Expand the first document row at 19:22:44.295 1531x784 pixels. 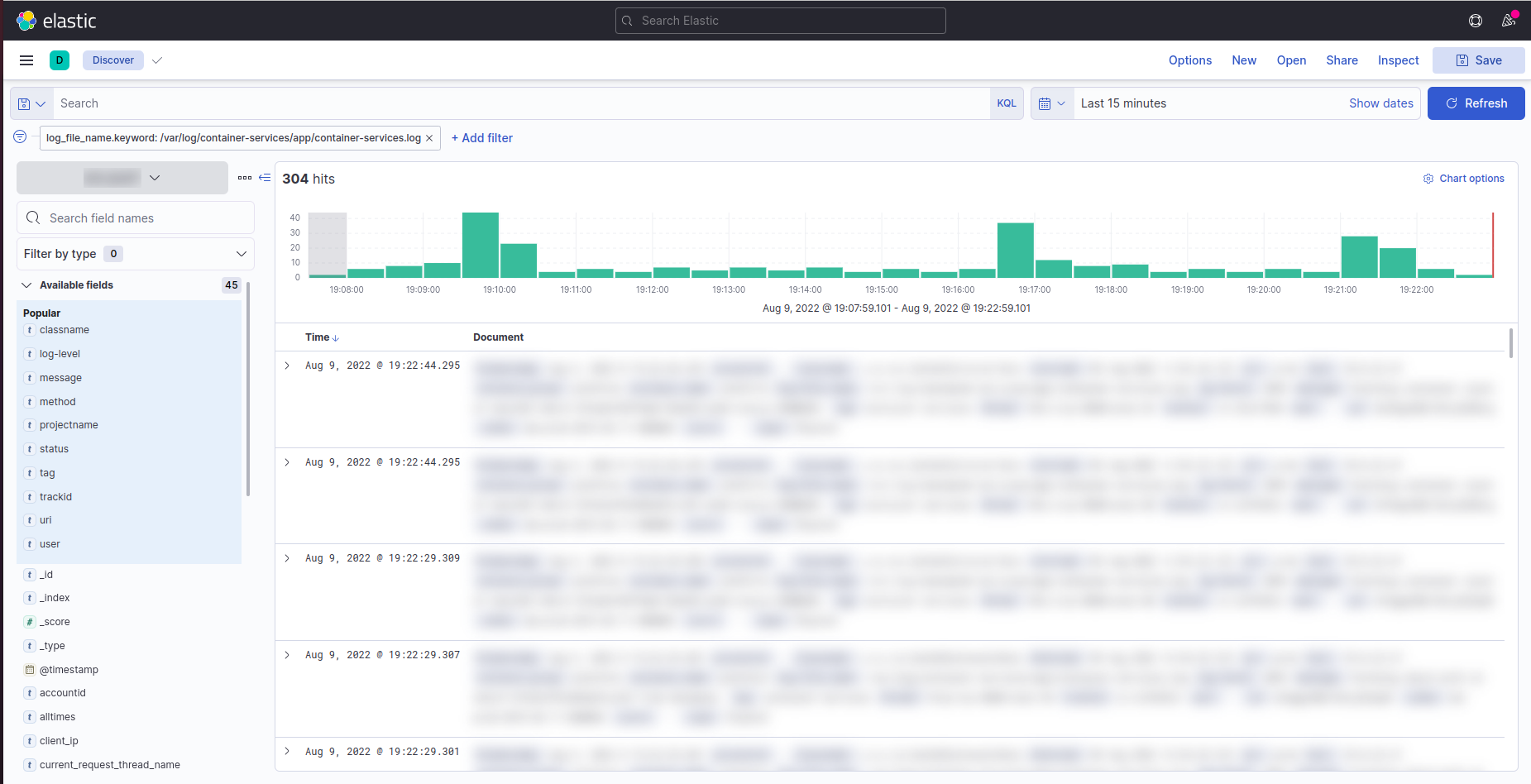click(287, 366)
